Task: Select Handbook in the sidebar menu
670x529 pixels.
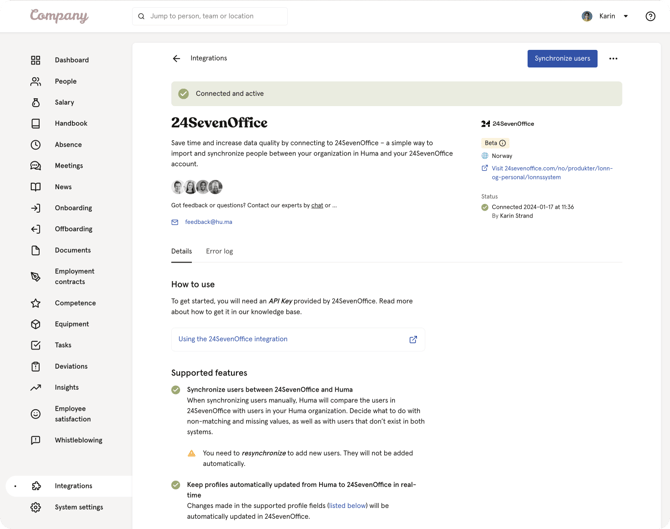Action: [71, 123]
